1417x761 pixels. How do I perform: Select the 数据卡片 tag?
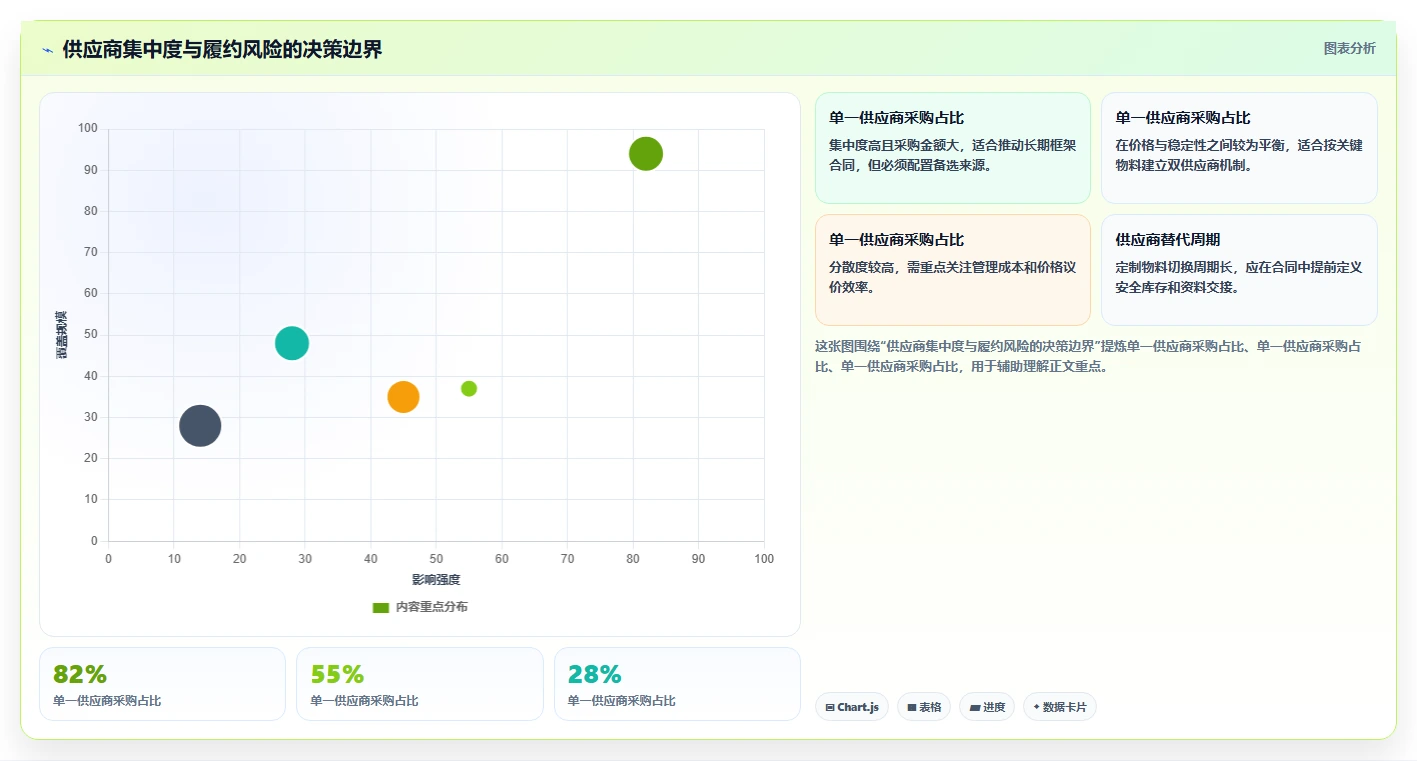[x=1060, y=707]
